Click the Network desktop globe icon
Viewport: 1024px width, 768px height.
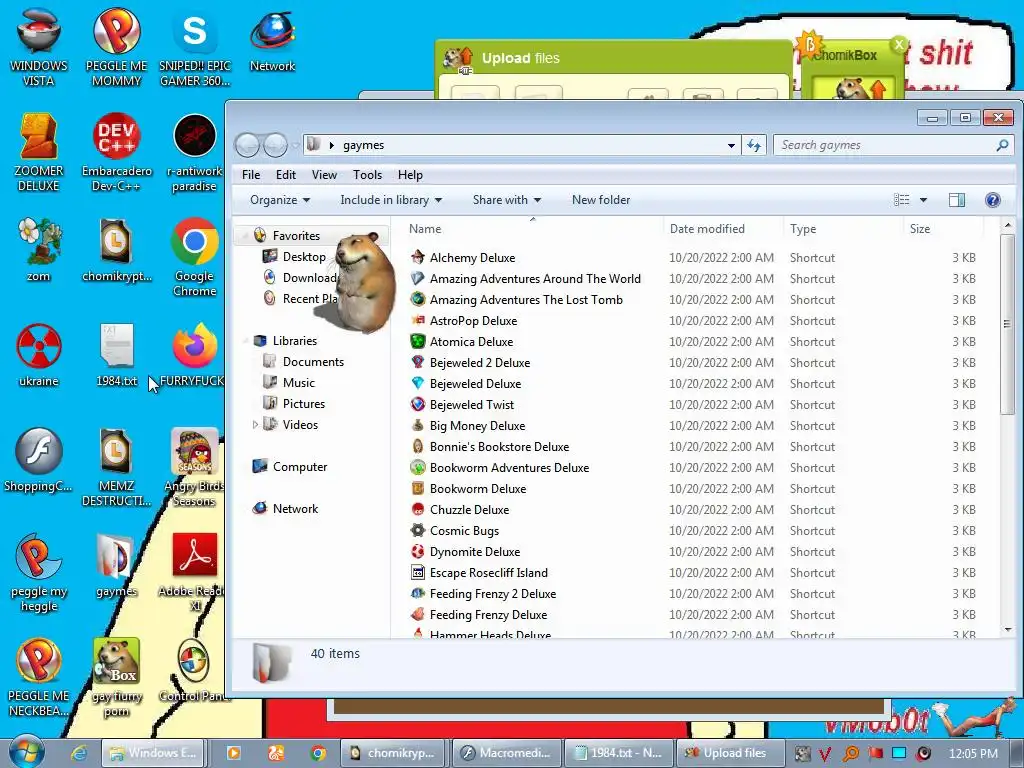tap(272, 39)
